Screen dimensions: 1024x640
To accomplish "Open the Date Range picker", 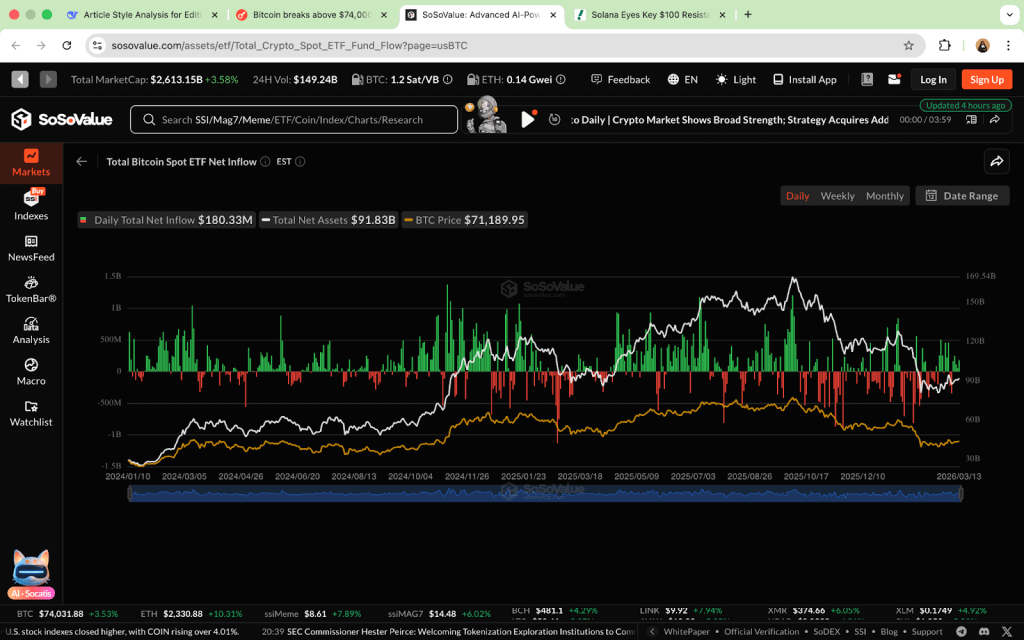I will [x=961, y=196].
